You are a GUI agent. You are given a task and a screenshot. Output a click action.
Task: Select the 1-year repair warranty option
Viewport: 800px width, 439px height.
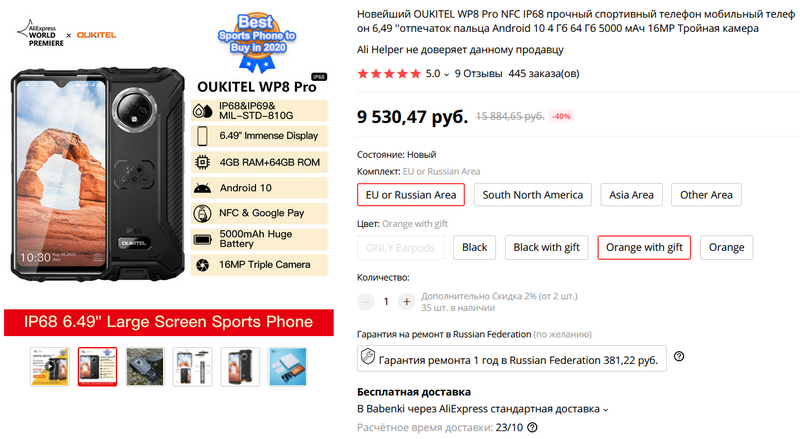point(512,358)
